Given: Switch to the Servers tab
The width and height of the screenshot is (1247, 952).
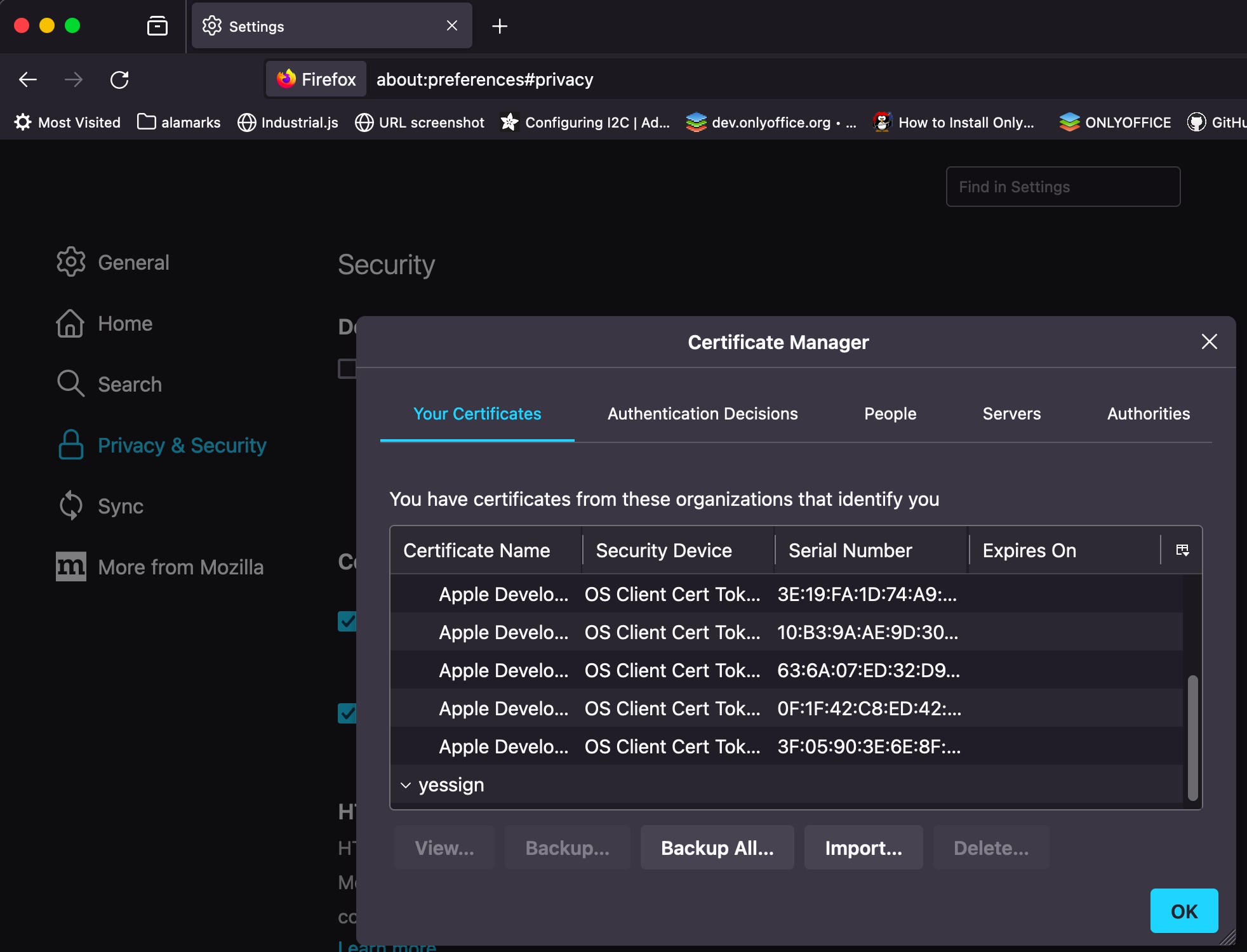Looking at the screenshot, I should [x=1011, y=414].
